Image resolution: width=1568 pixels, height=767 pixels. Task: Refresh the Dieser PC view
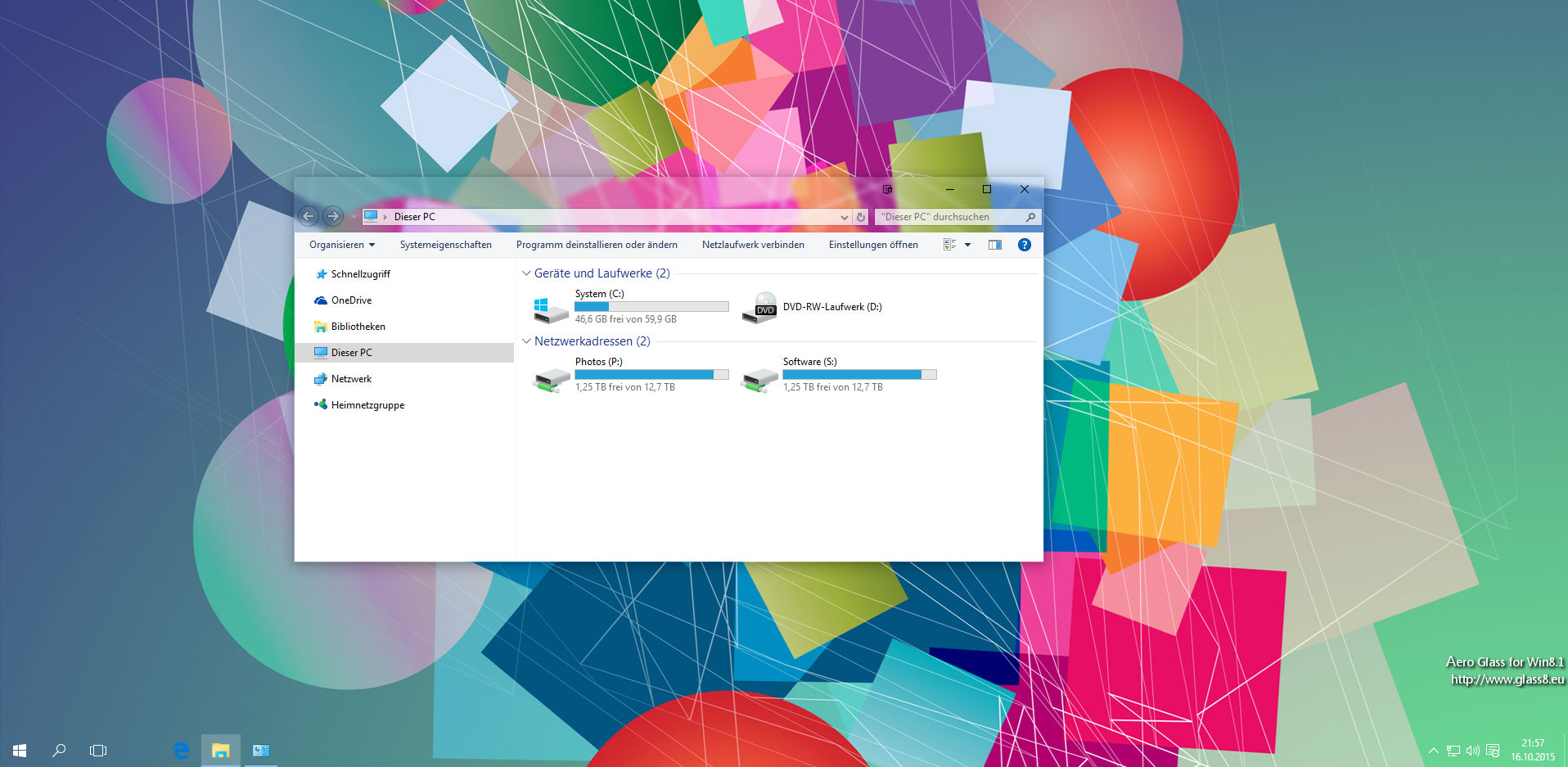pyautogui.click(x=861, y=217)
